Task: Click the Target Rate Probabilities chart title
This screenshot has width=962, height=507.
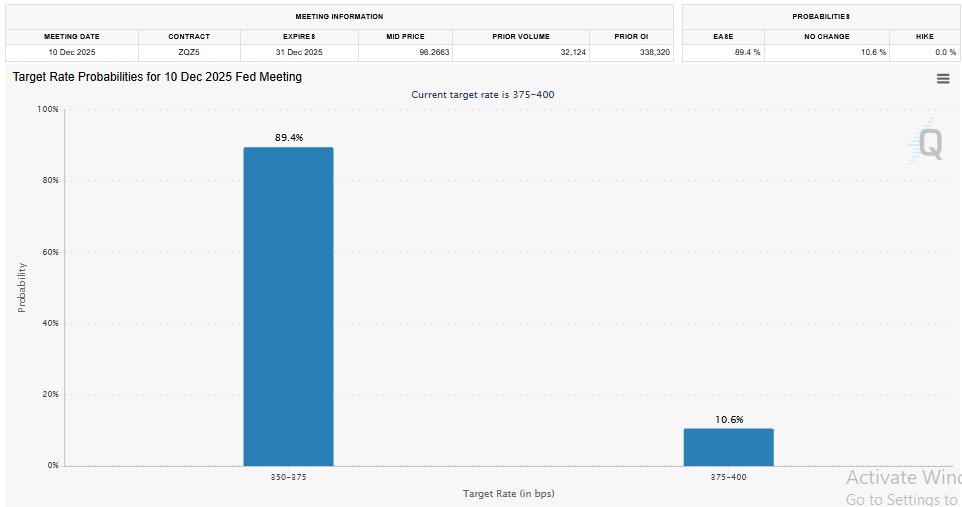Action: click(157, 77)
